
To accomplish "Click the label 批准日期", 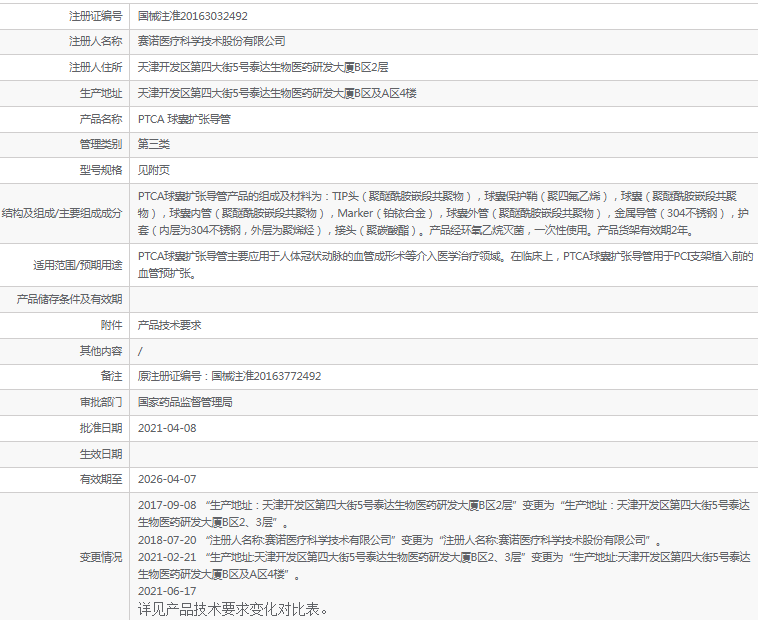I will pyautogui.click(x=101, y=428).
